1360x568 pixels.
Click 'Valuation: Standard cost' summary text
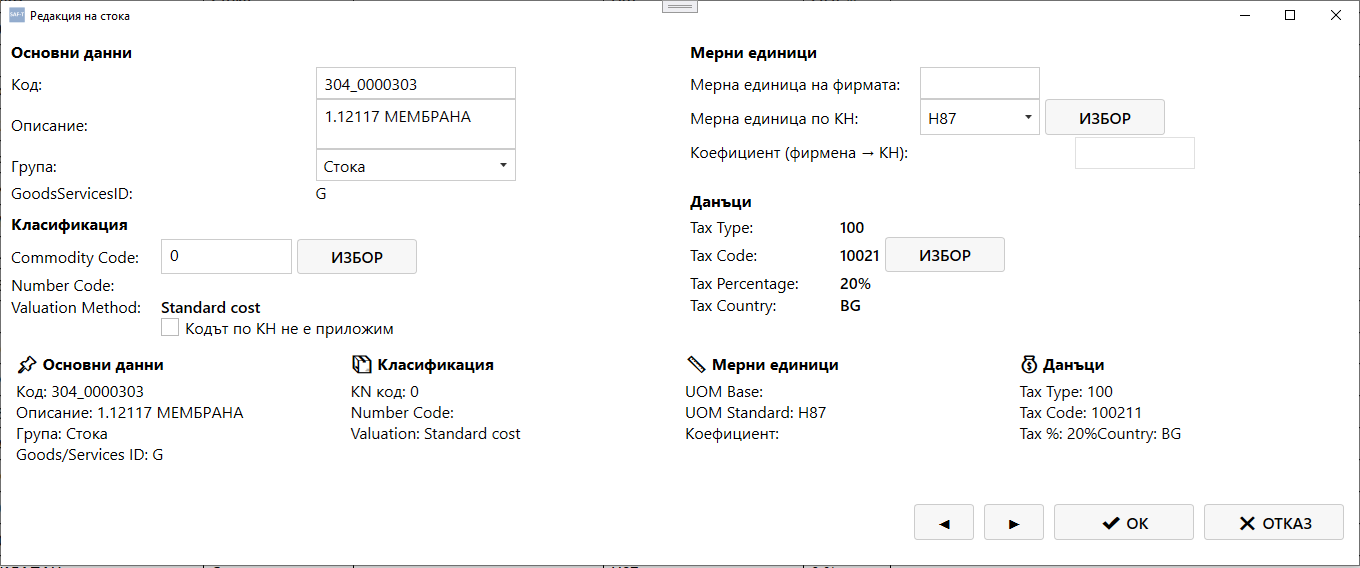[436, 434]
